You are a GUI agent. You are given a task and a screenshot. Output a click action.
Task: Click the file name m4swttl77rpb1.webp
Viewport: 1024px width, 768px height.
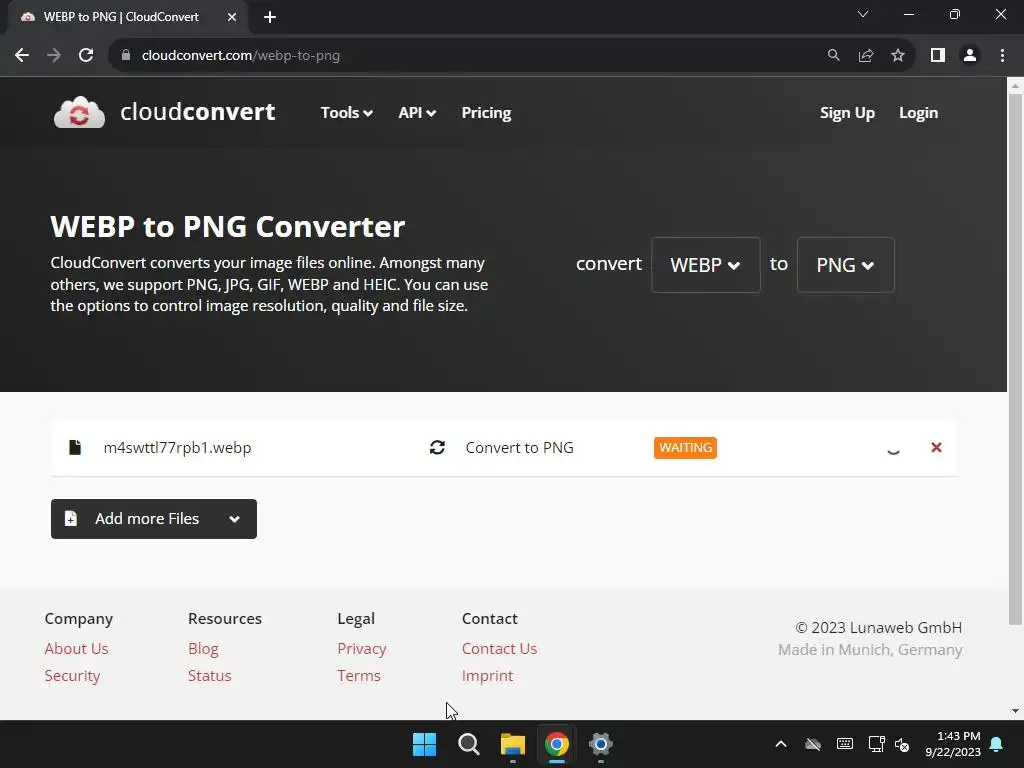177,447
